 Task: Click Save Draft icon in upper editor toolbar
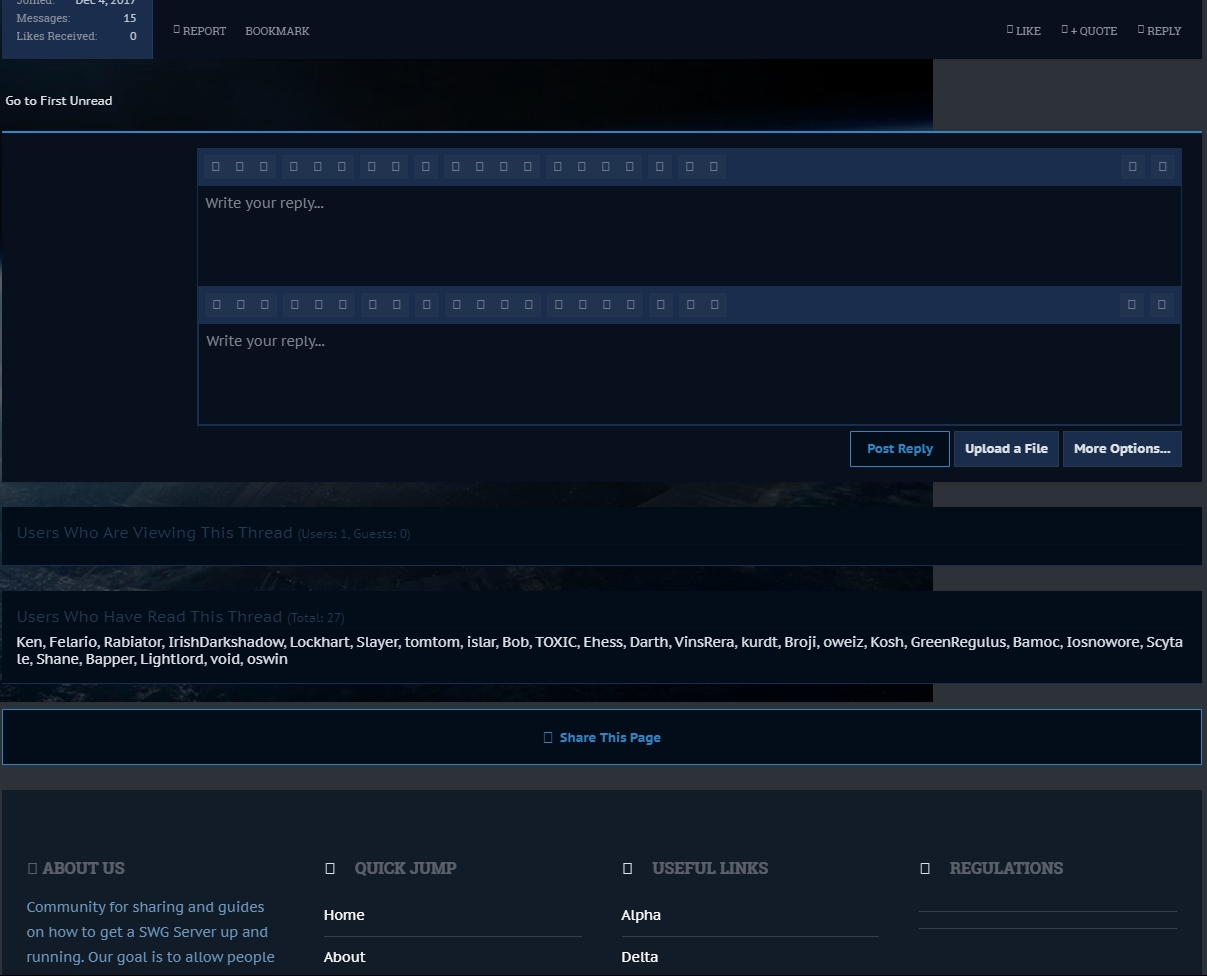659,167
